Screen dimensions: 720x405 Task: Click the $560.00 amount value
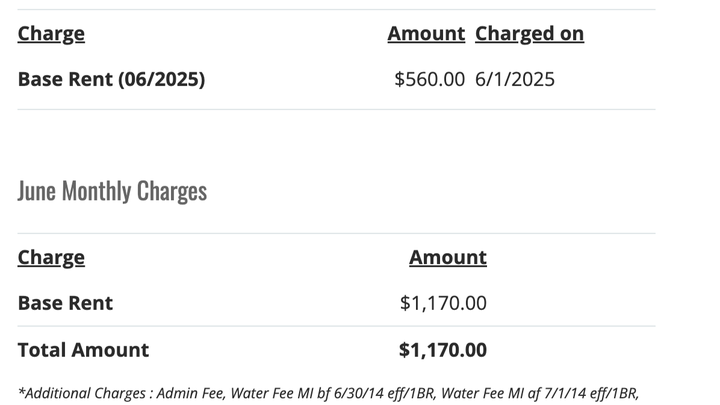[429, 79]
